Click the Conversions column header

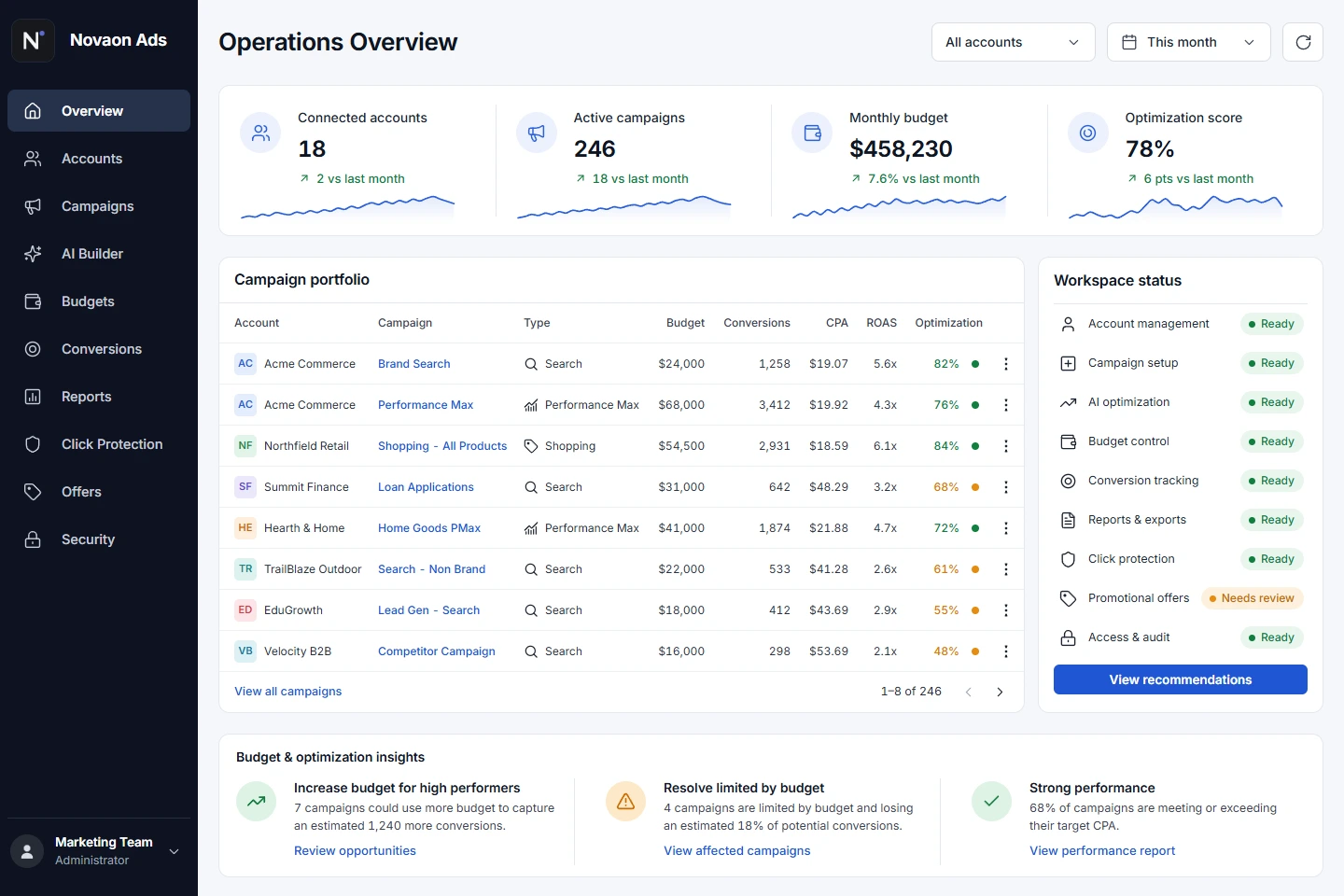coord(757,323)
